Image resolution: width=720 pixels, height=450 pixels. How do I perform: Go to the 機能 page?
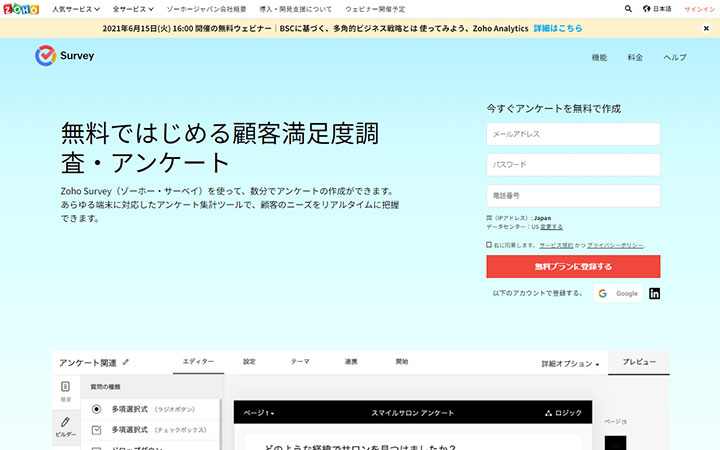pos(599,57)
